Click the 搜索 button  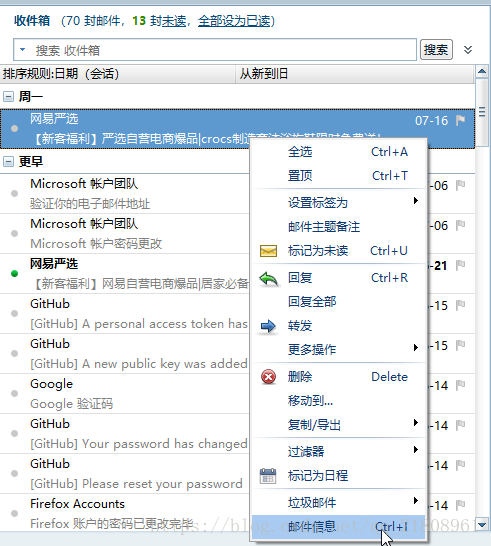(436, 50)
